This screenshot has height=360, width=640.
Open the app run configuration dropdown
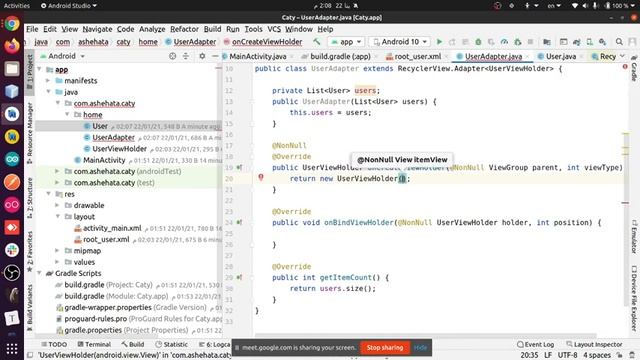pos(346,42)
